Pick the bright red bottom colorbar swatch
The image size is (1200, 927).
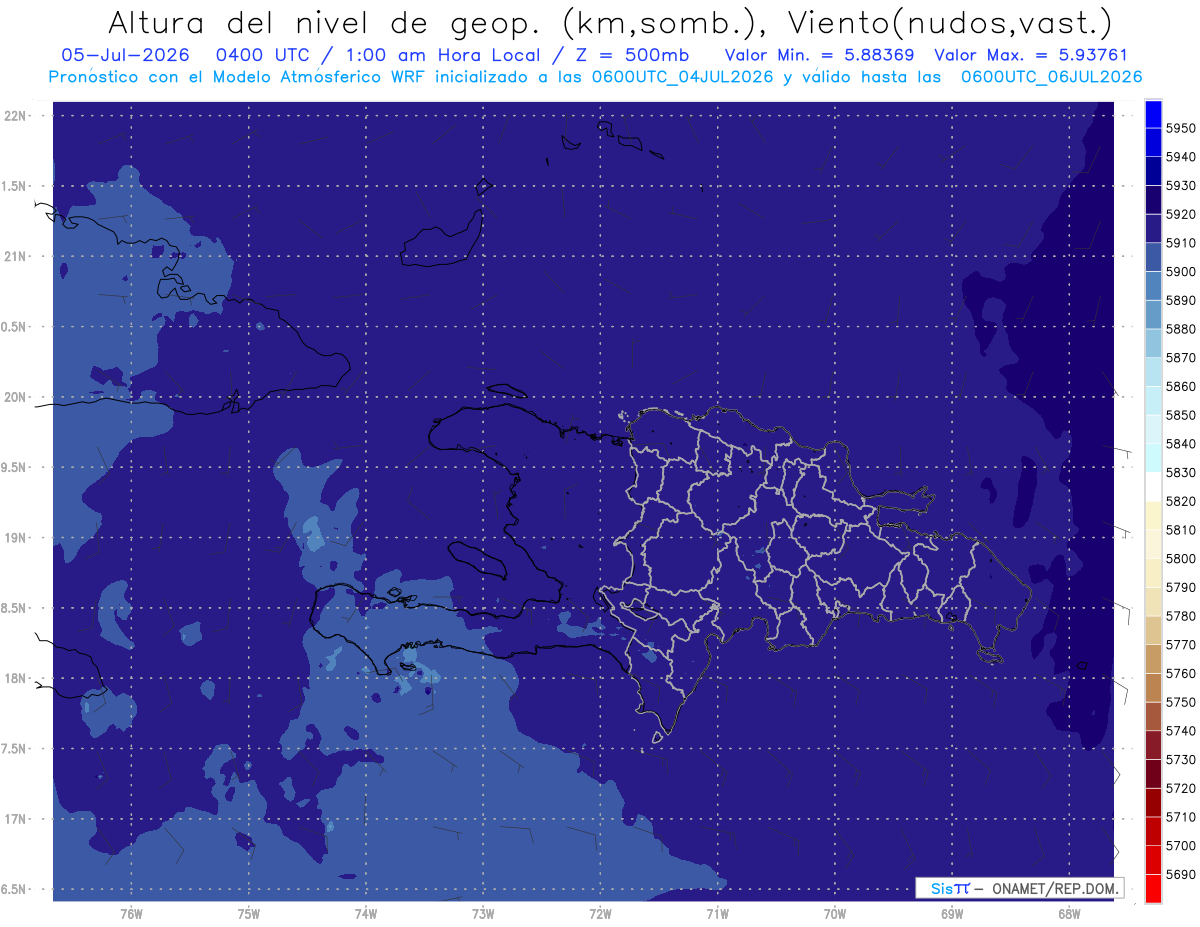[x=1152, y=888]
